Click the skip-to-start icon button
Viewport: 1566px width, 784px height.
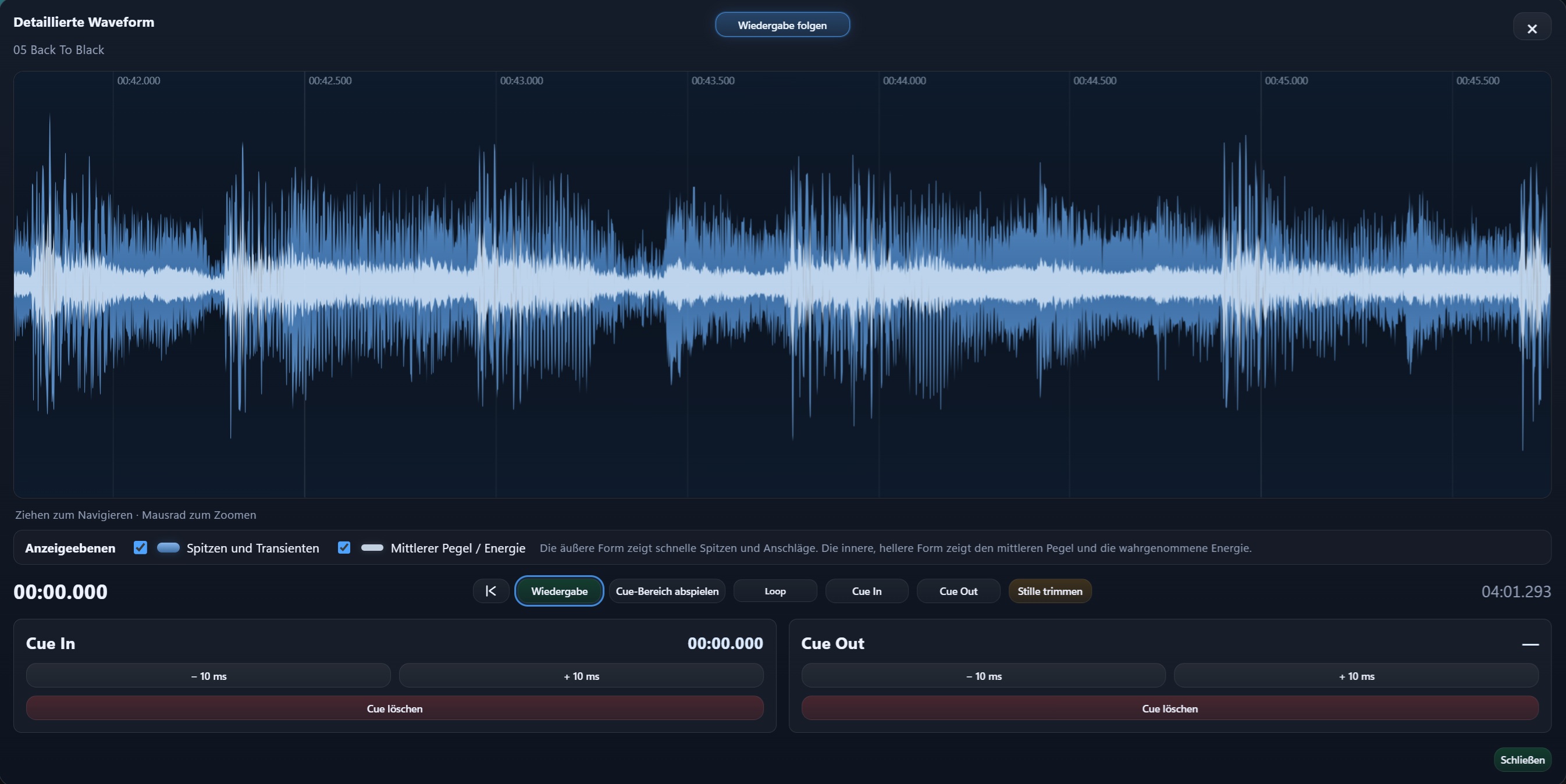click(490, 591)
